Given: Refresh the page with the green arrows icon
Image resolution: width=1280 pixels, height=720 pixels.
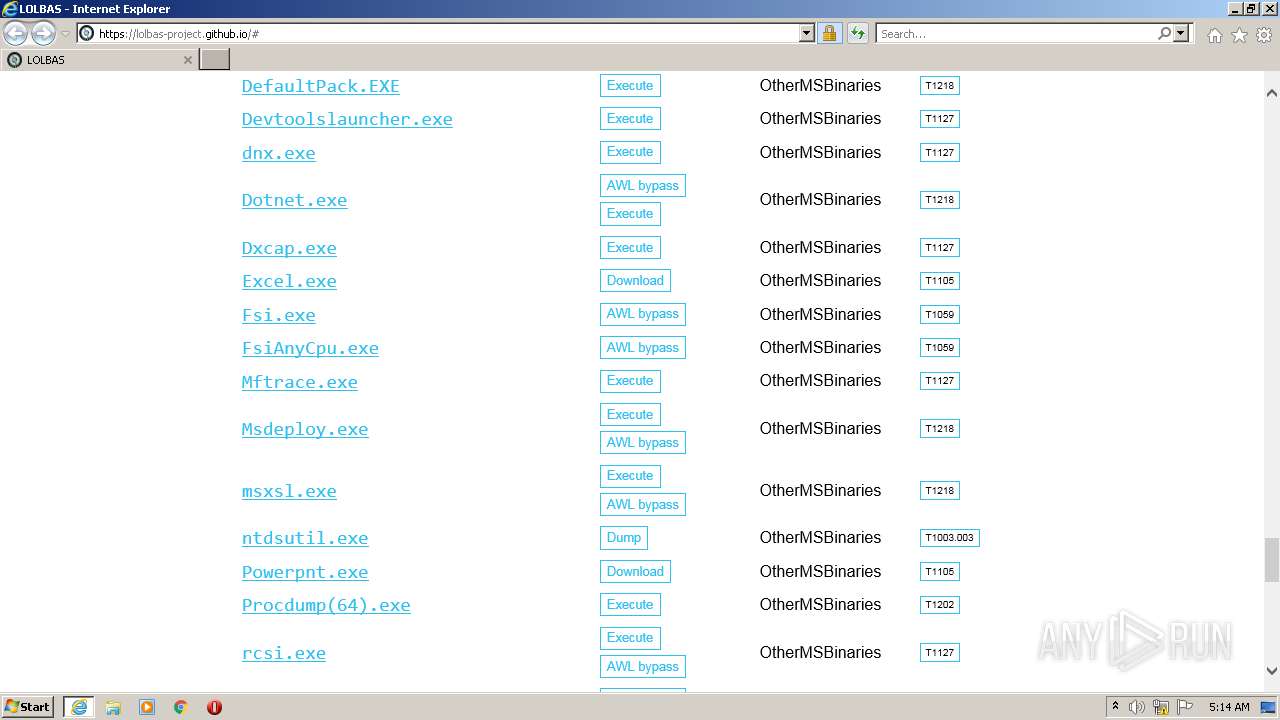Looking at the screenshot, I should point(857,33).
